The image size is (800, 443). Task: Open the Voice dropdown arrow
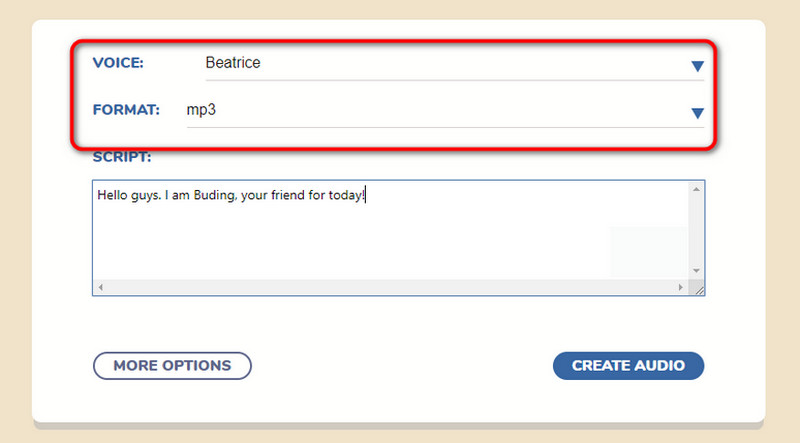click(697, 67)
